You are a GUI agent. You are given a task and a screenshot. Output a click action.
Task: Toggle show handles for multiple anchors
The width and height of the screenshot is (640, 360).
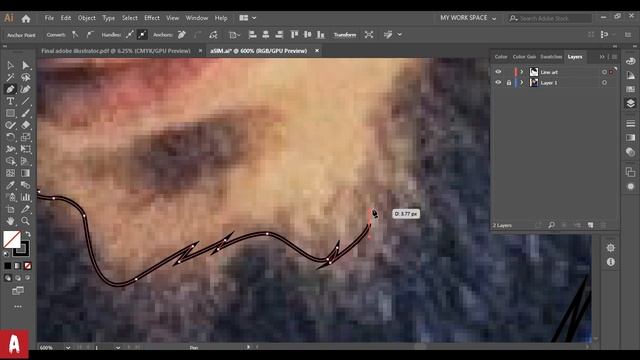[129, 35]
